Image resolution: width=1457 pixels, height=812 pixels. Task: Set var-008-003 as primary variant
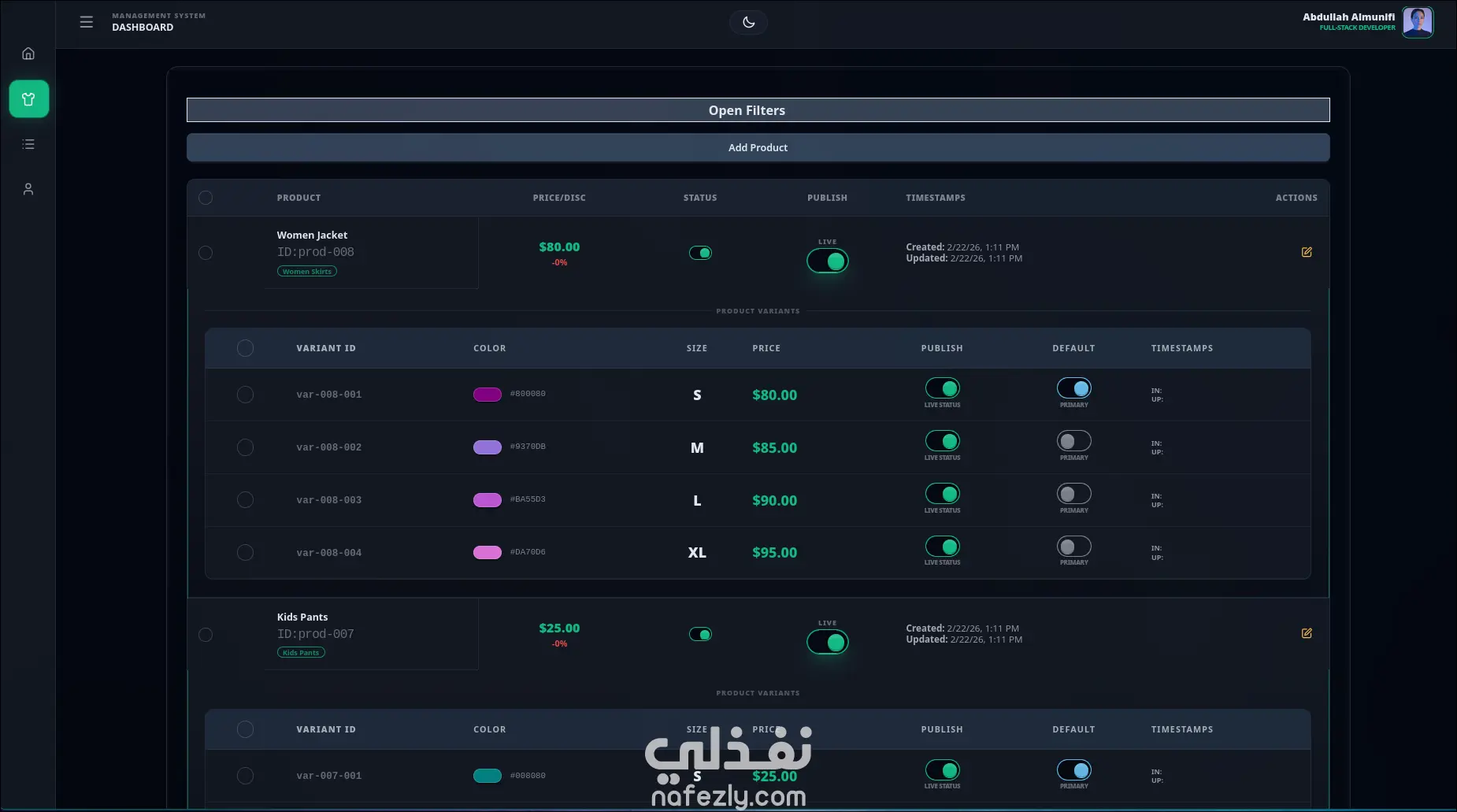1073,494
